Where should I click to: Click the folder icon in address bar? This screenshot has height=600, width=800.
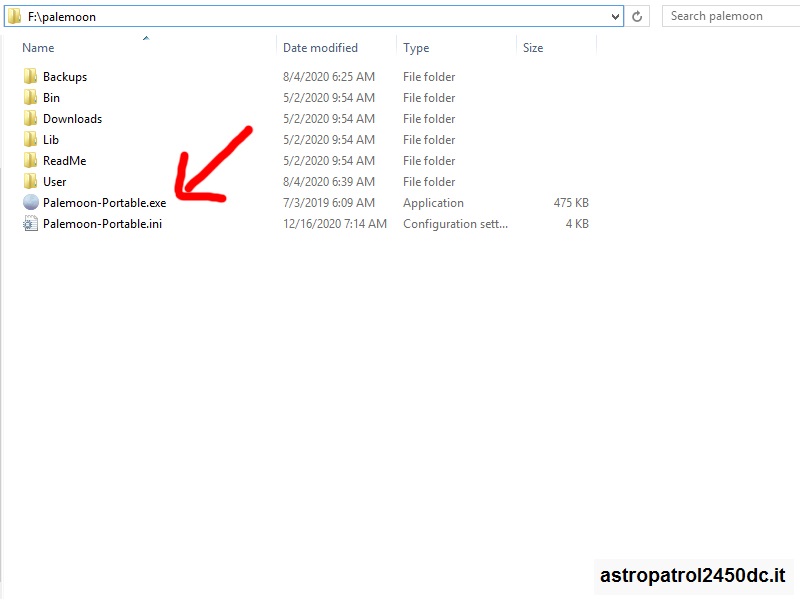pyautogui.click(x=14, y=16)
